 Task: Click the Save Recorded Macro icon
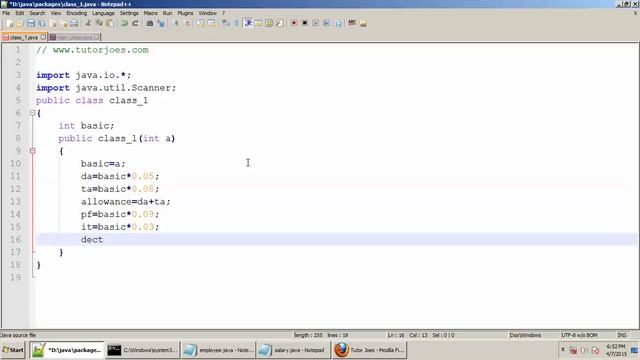click(338, 23)
